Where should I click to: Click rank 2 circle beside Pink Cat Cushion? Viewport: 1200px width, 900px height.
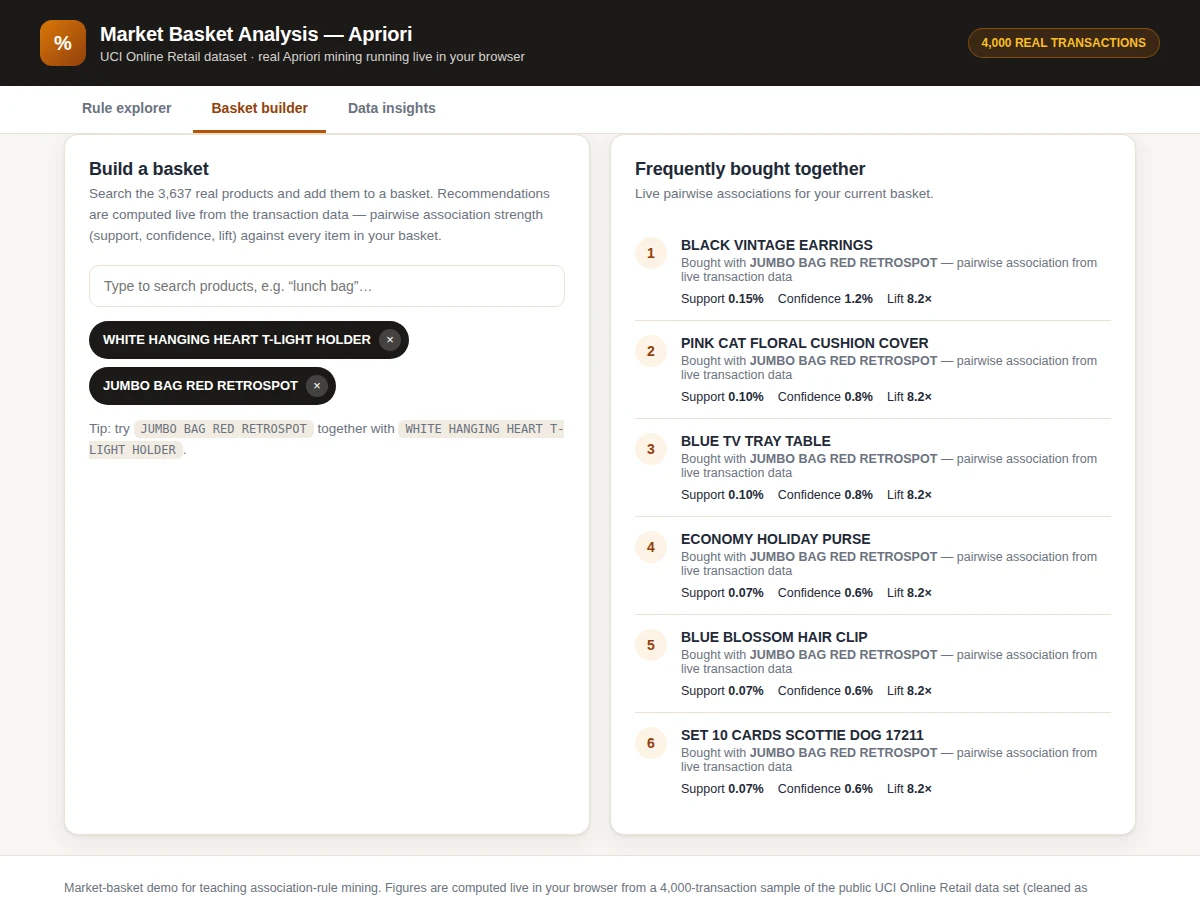pyautogui.click(x=651, y=351)
